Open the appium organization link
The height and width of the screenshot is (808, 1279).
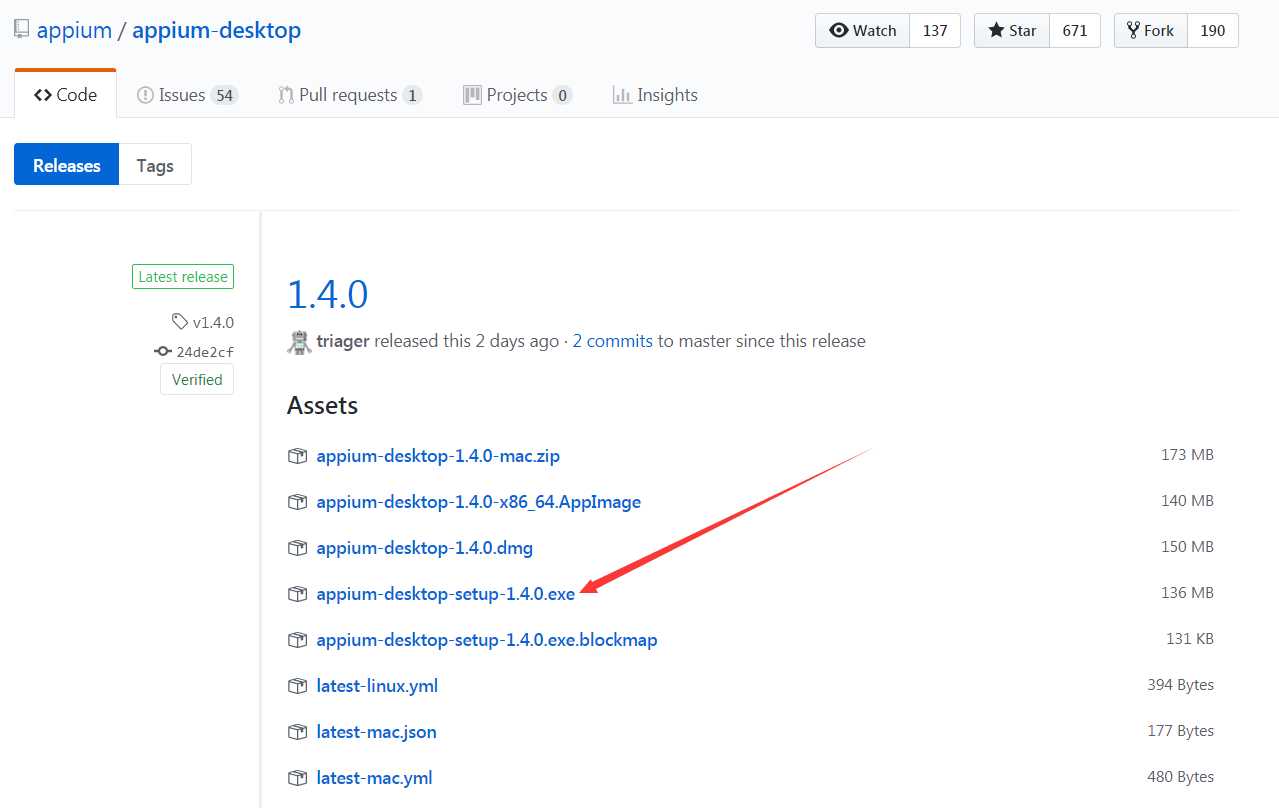(x=74, y=30)
